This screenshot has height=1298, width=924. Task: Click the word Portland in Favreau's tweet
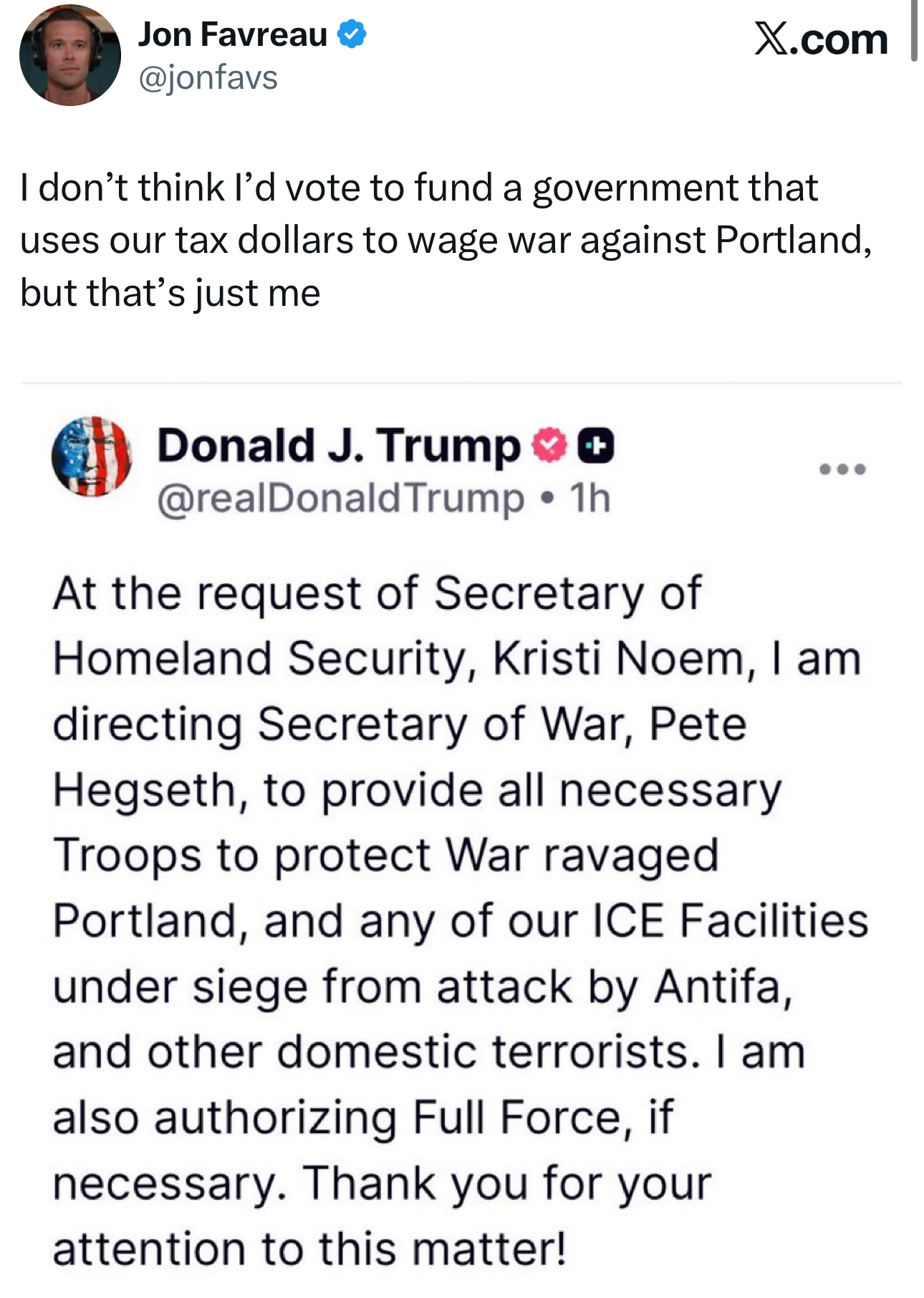[x=792, y=240]
